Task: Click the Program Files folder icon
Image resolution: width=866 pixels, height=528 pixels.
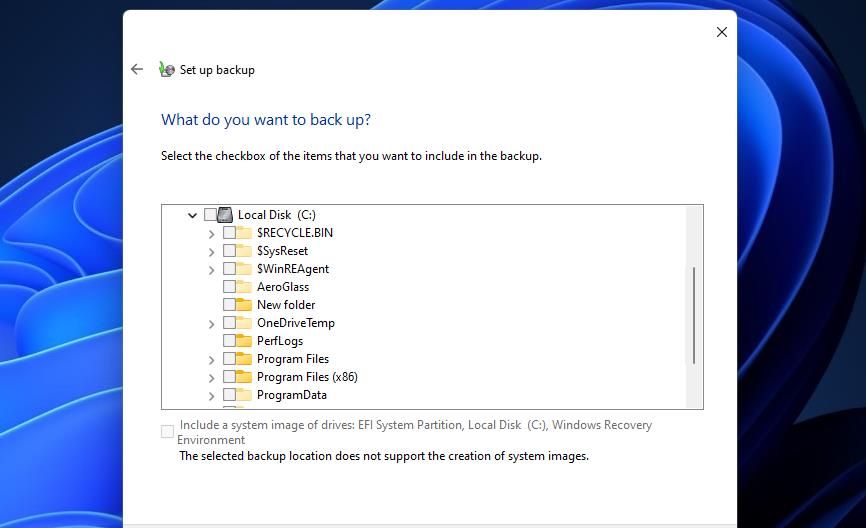Action: pos(244,359)
